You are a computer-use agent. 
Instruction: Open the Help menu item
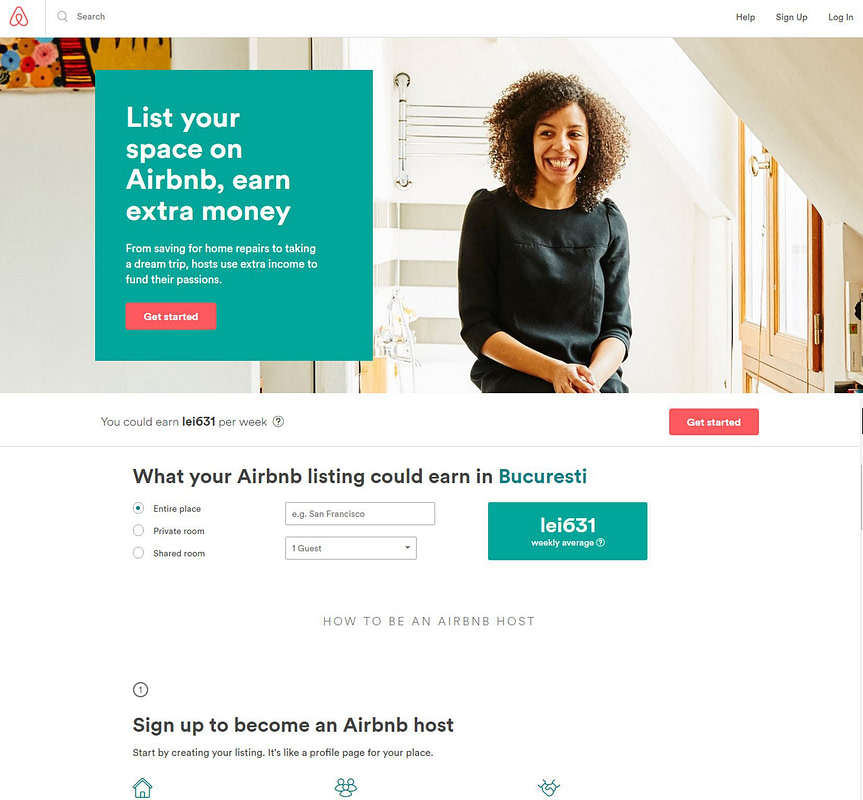[745, 17]
